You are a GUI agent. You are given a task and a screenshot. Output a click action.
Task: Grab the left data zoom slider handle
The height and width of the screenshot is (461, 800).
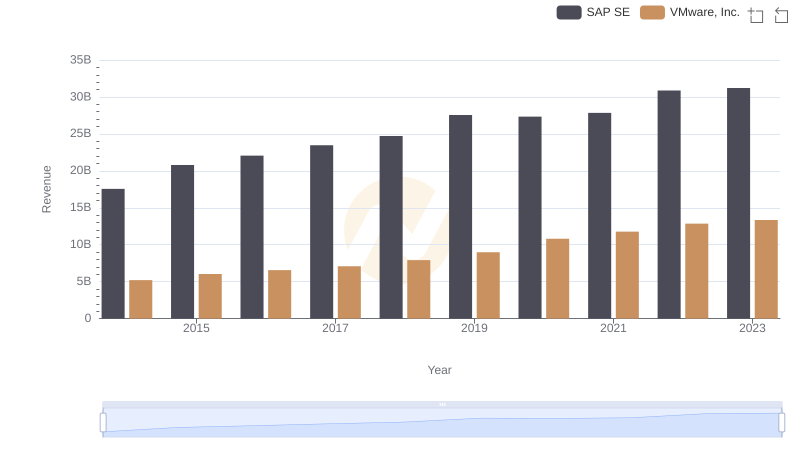click(x=103, y=423)
